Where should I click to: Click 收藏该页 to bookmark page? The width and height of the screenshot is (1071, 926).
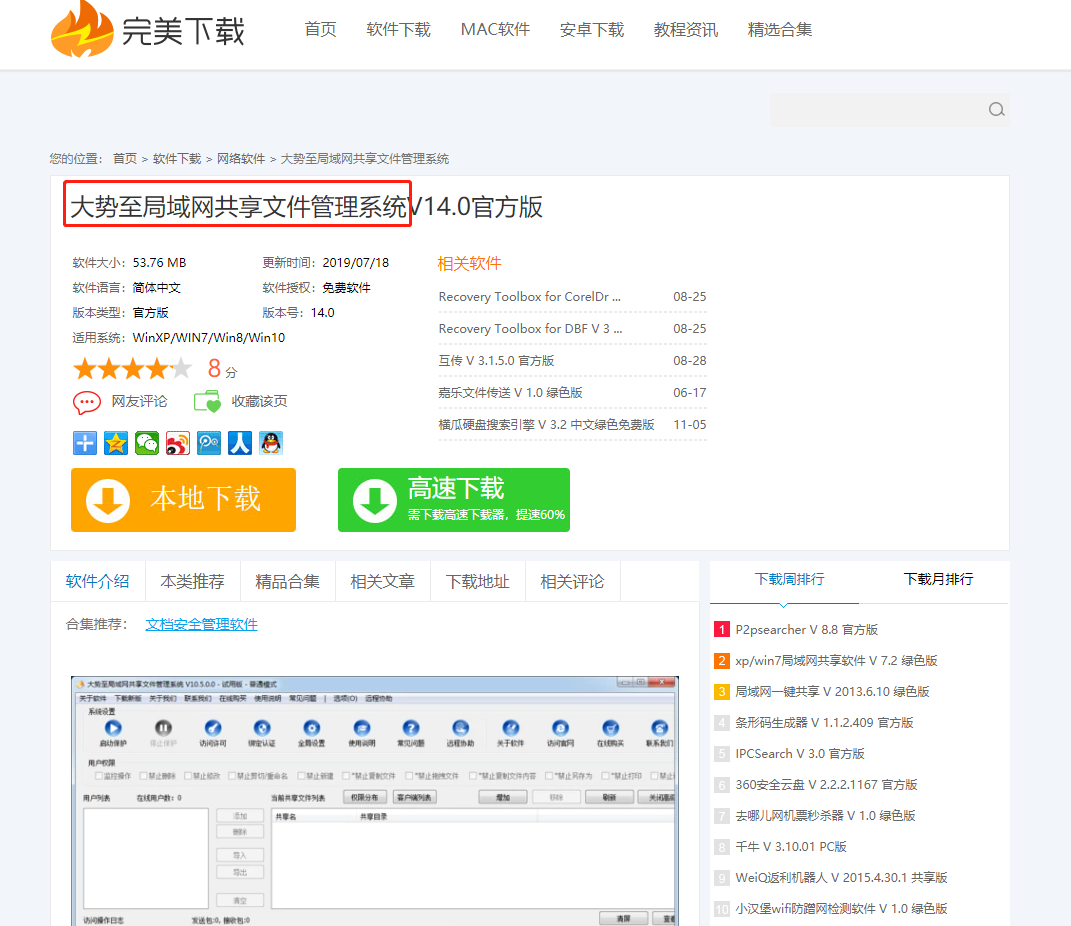click(241, 402)
